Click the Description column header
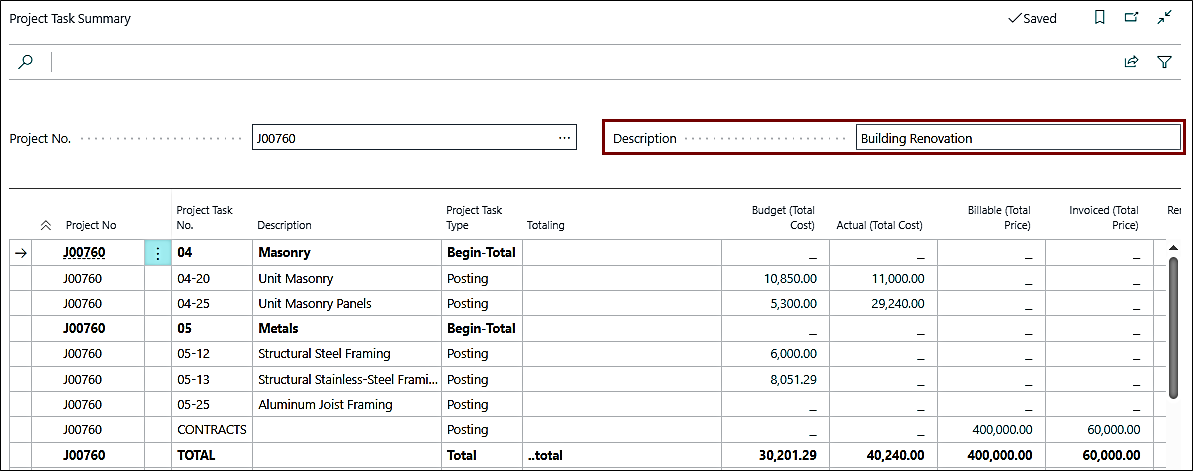1193x471 pixels. tap(284, 225)
